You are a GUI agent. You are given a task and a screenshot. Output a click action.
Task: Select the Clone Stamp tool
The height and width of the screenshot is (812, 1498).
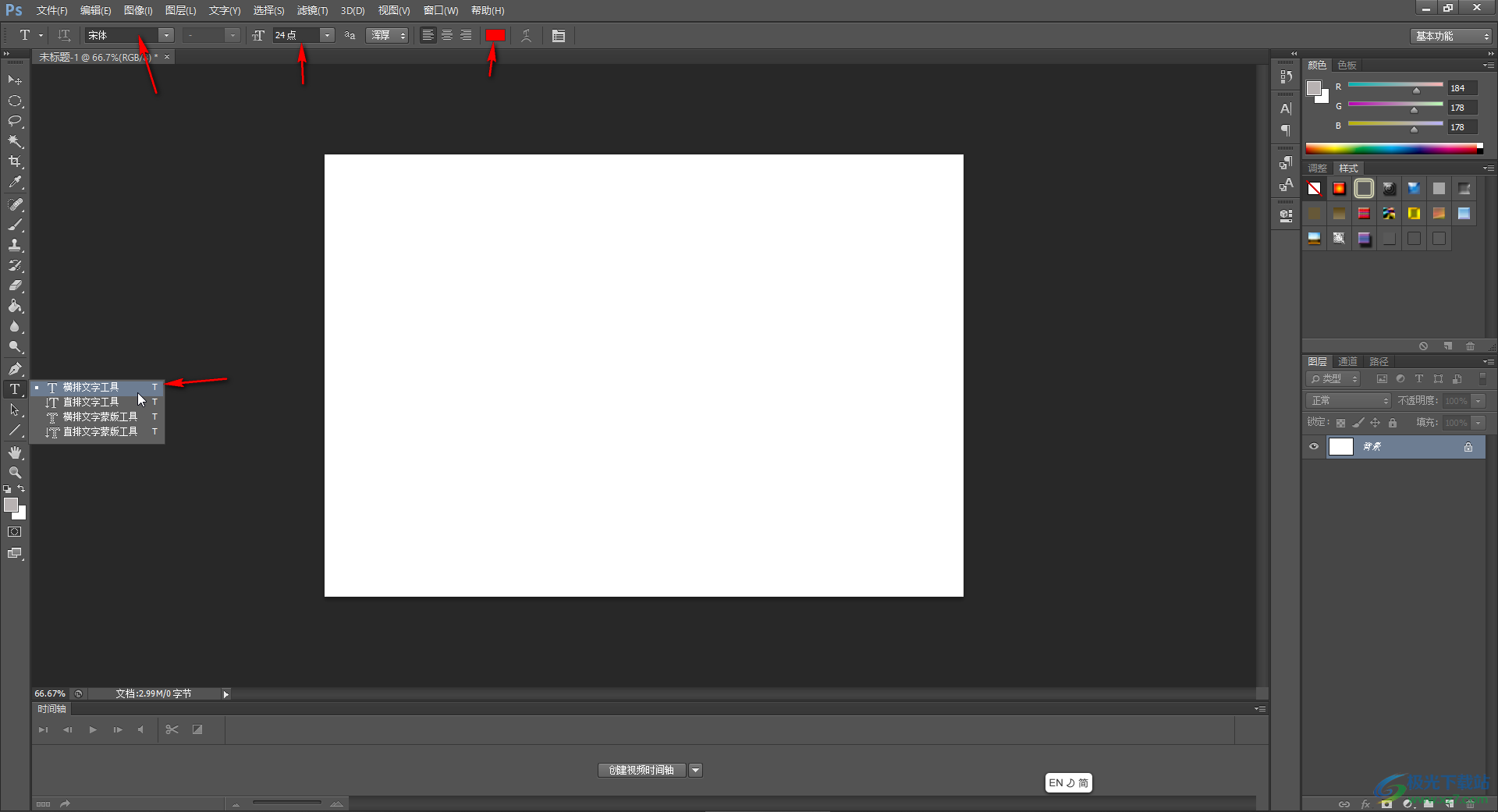coord(15,245)
